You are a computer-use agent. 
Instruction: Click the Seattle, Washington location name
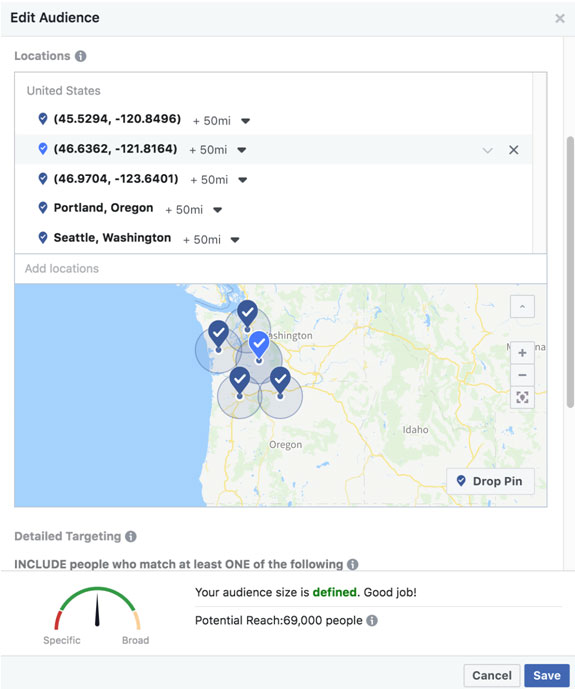112,238
